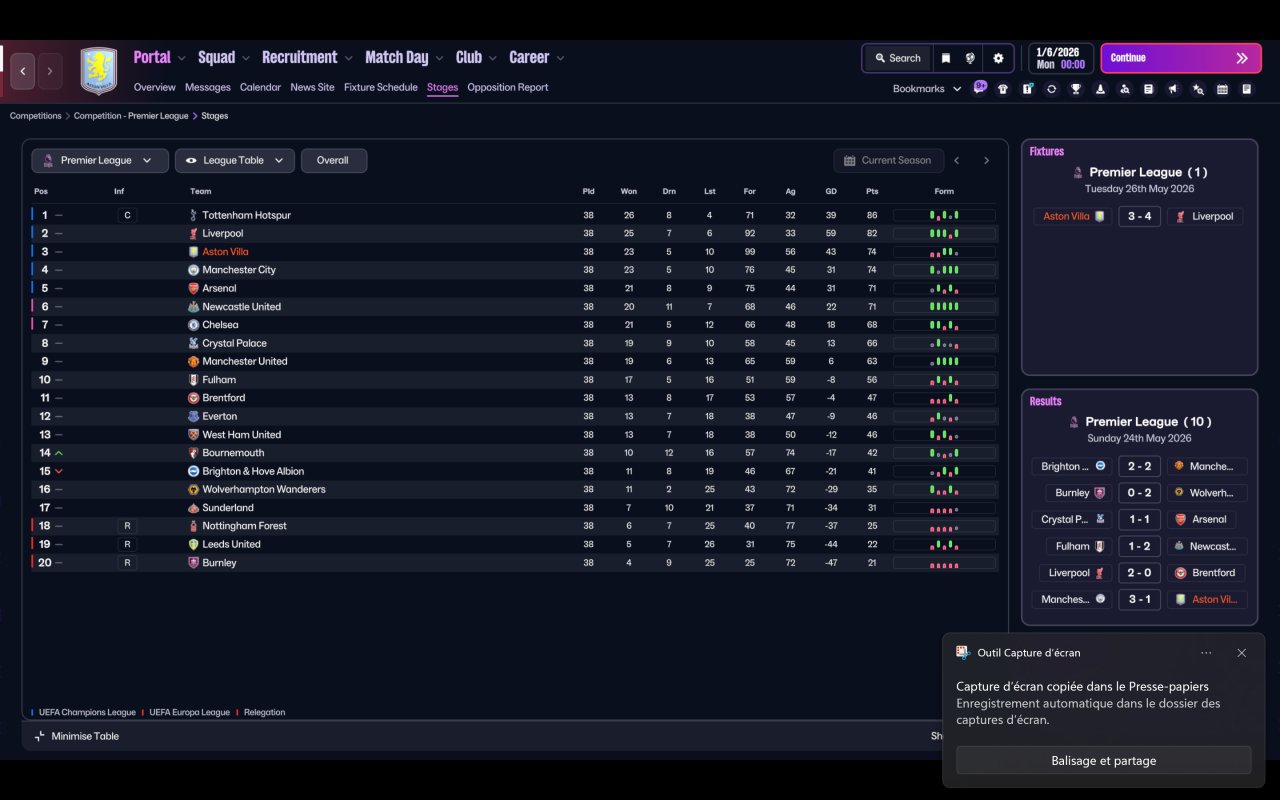1280x800 pixels.
Task: Expand the Squad menu chevron
Action: coord(246,58)
